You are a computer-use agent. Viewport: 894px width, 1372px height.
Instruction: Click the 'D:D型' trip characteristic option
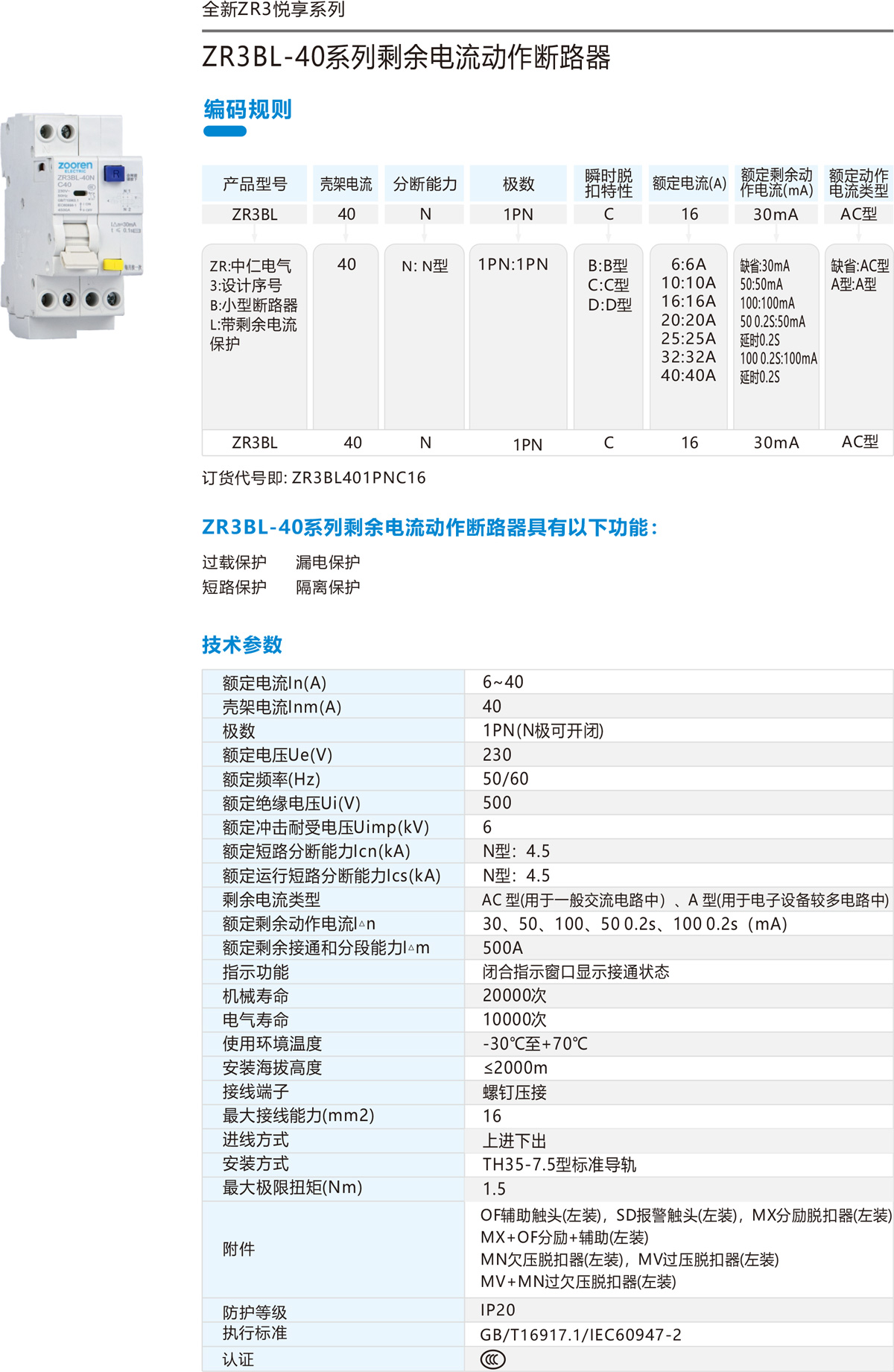[609, 305]
